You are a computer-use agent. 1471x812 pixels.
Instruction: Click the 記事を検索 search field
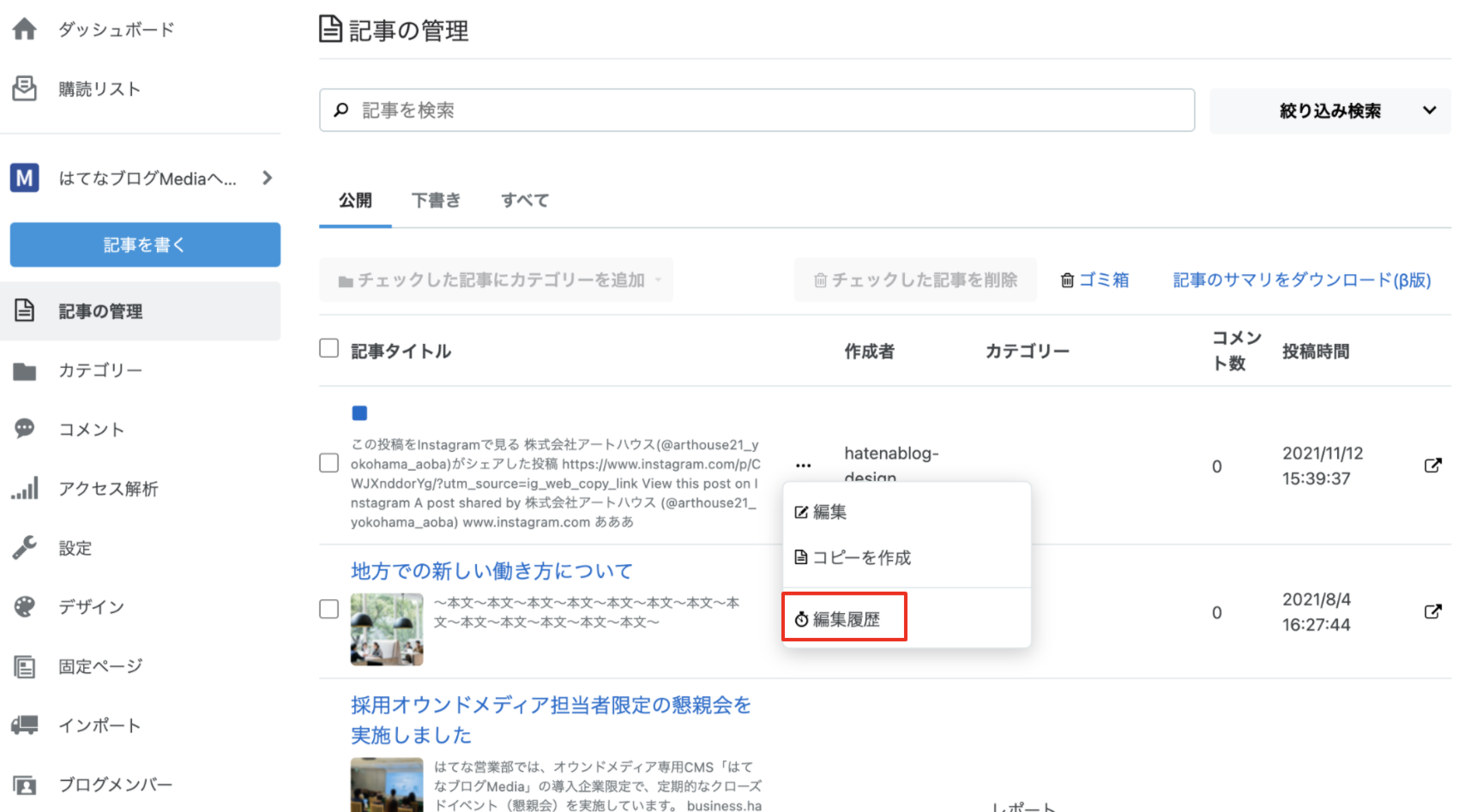[x=755, y=110]
